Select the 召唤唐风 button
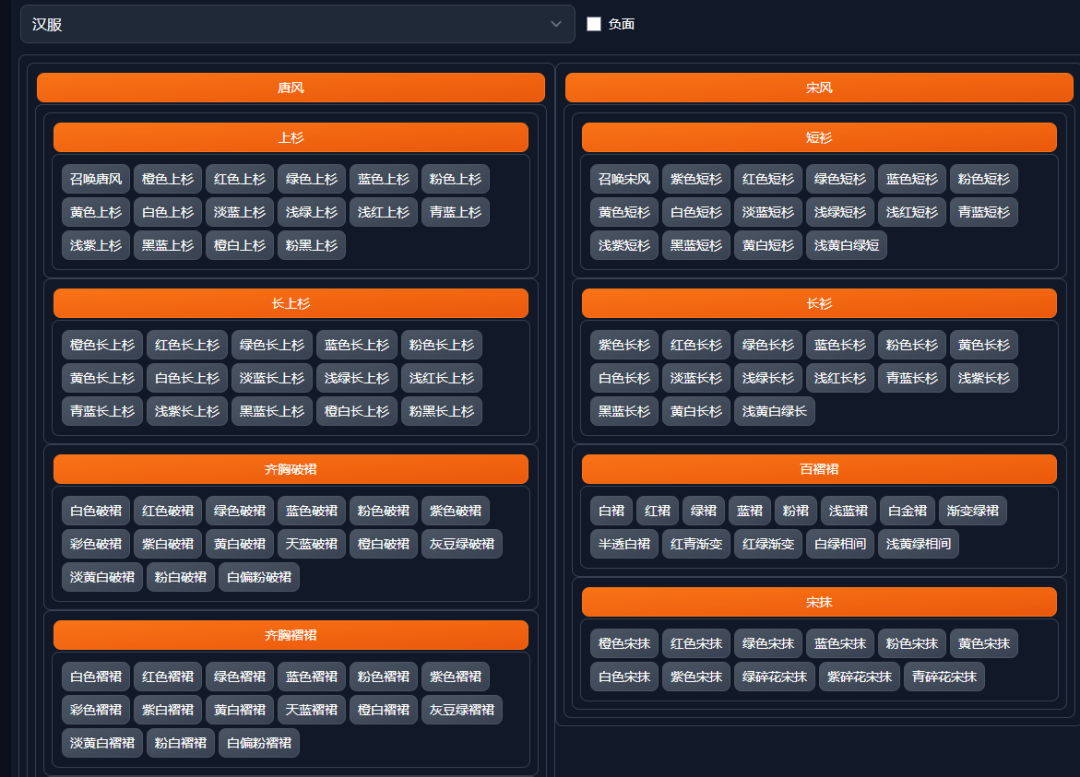Viewport: 1080px width, 777px height. pyautogui.click(x=95, y=178)
